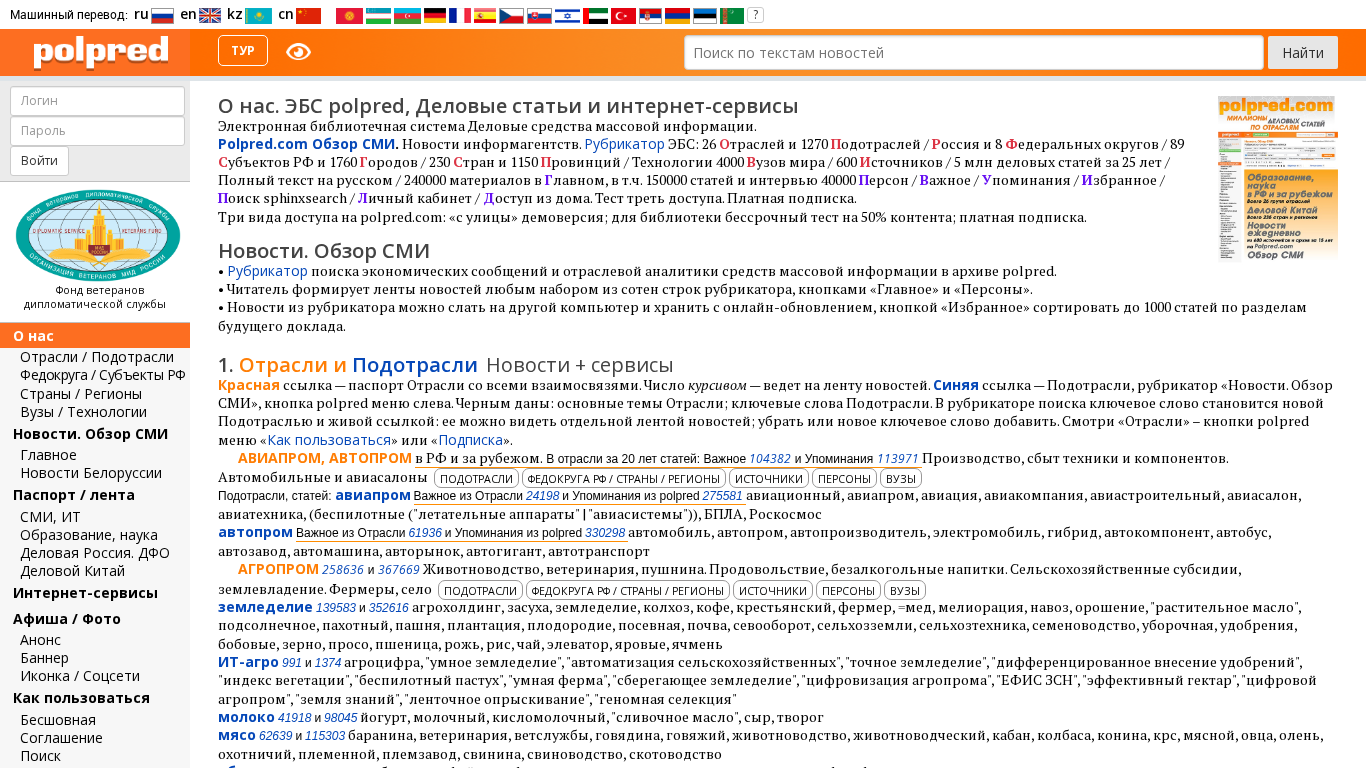Translate the page with German flag
This screenshot has width=1366, height=768.
435,16
